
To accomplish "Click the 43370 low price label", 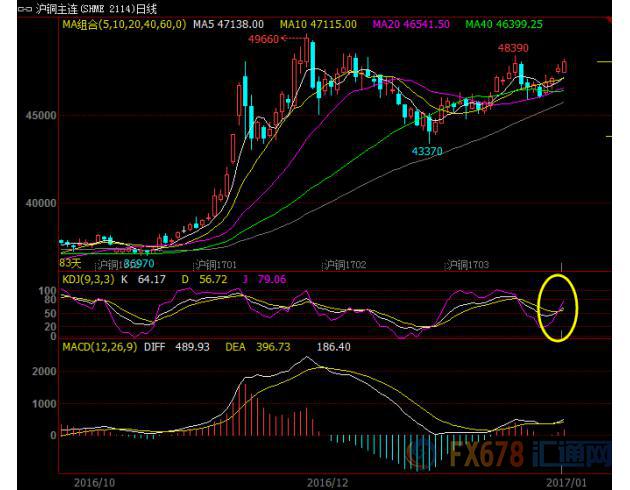I will coord(427,151).
